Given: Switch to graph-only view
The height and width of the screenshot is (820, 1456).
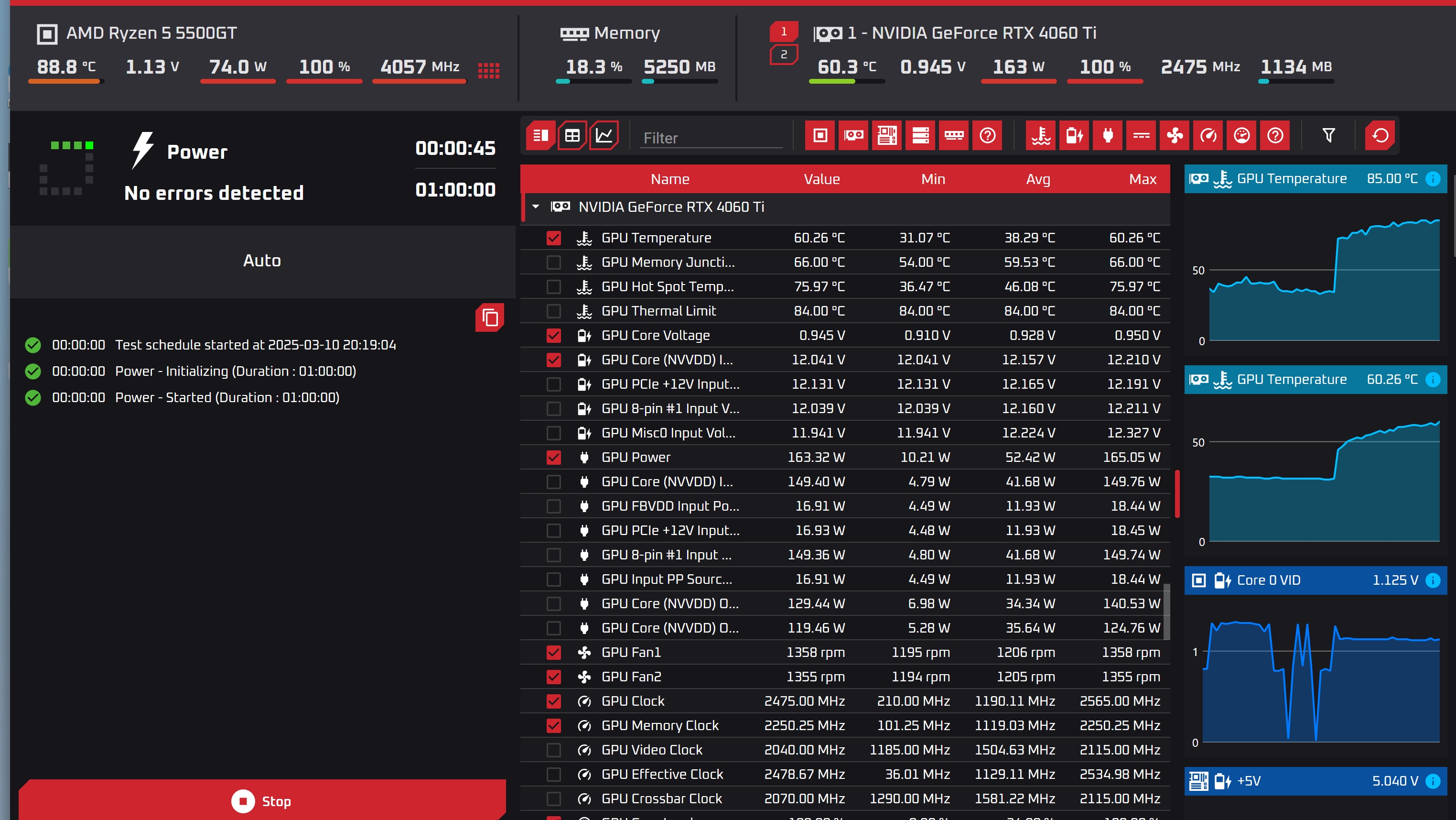Looking at the screenshot, I should pos(604,135).
